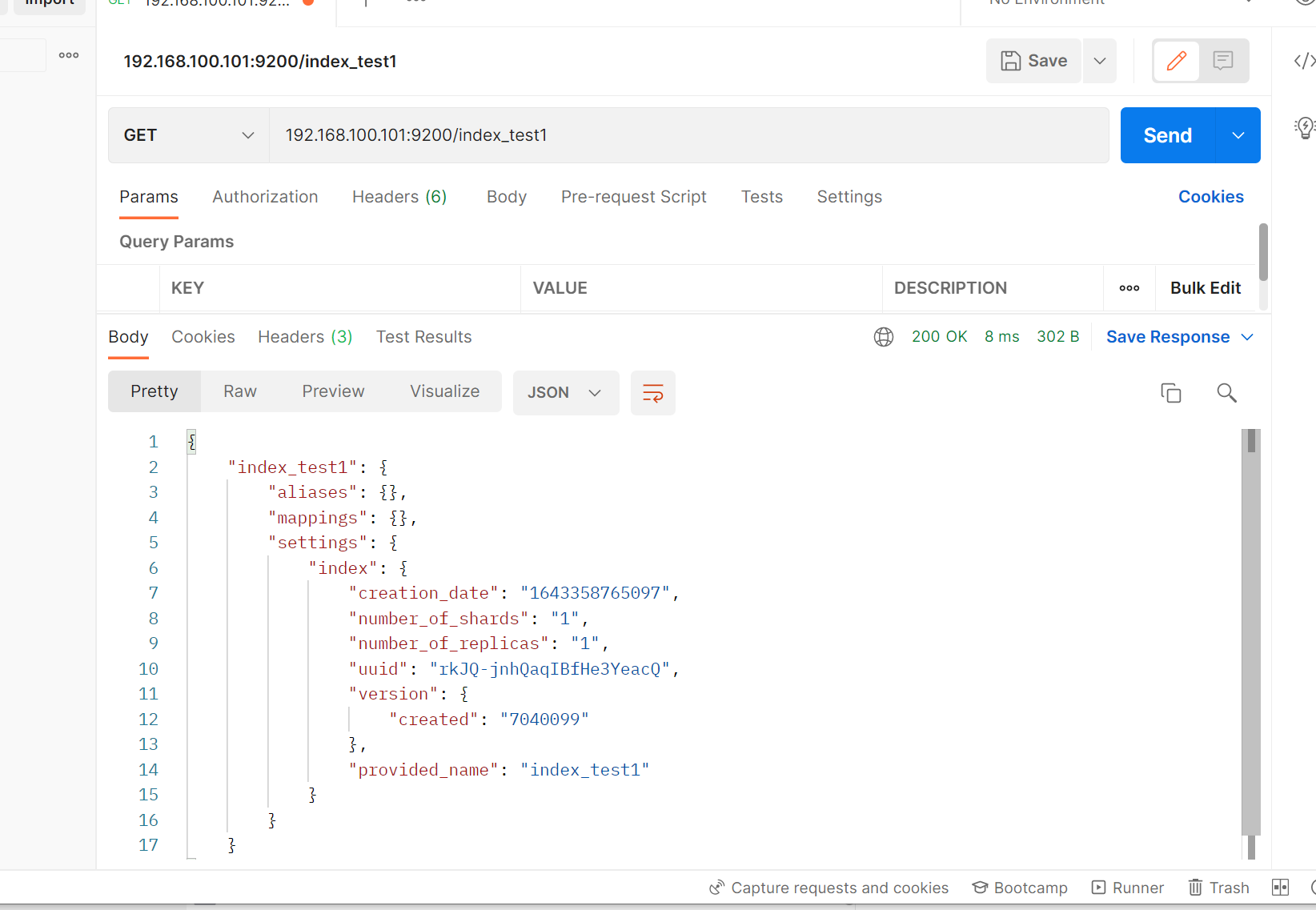Click the copy response icon
This screenshot has width=1316, height=910.
tap(1170, 393)
